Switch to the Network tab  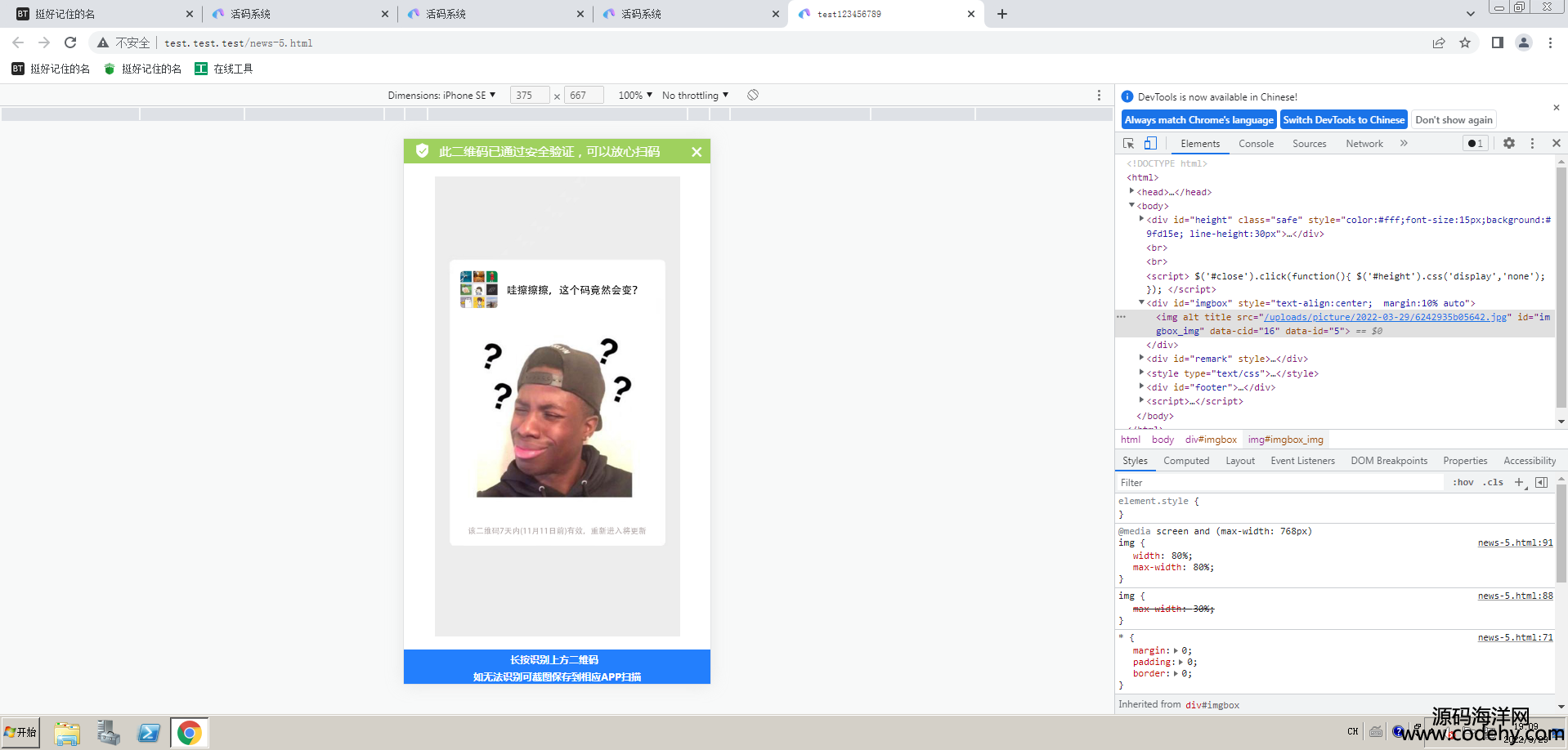pos(1364,143)
